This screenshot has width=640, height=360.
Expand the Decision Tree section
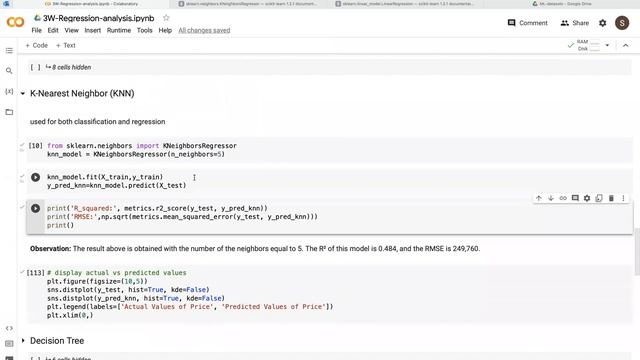click(x=23, y=340)
